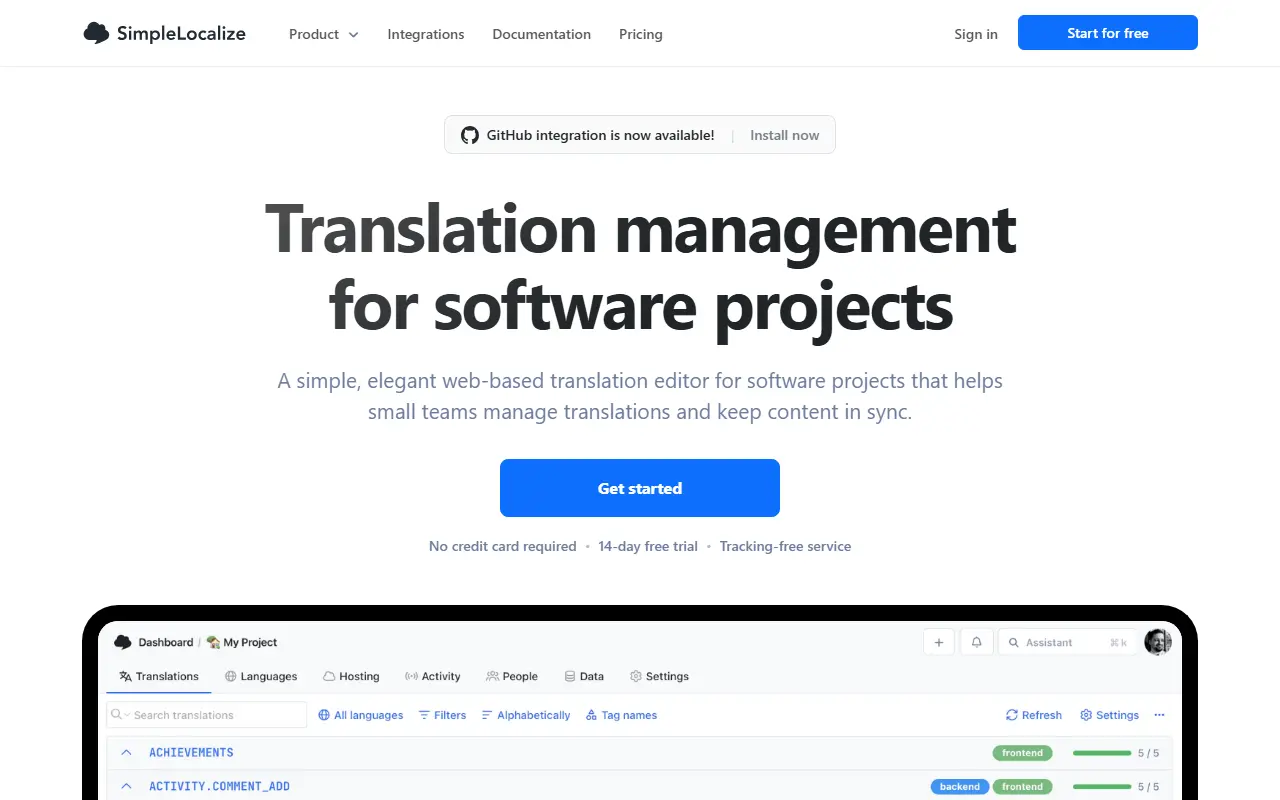This screenshot has height=800, width=1280.
Task: Open the Documentation nav item
Action: click(x=542, y=34)
